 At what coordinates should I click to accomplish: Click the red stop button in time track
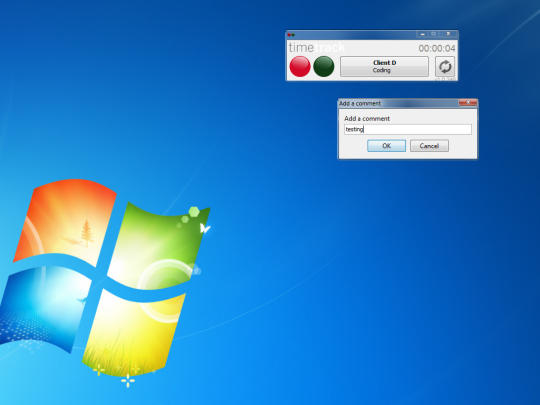(300, 66)
